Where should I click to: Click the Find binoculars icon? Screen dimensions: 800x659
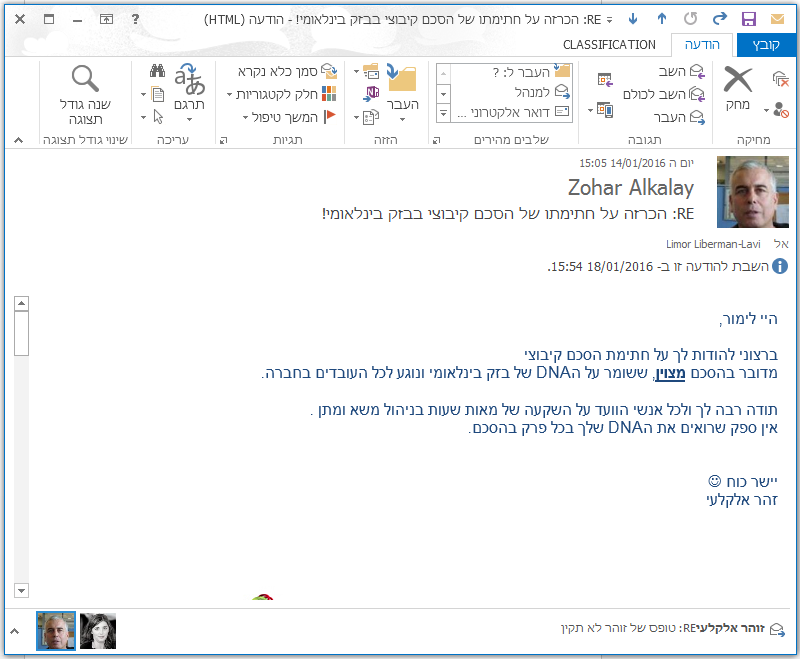coord(157,71)
